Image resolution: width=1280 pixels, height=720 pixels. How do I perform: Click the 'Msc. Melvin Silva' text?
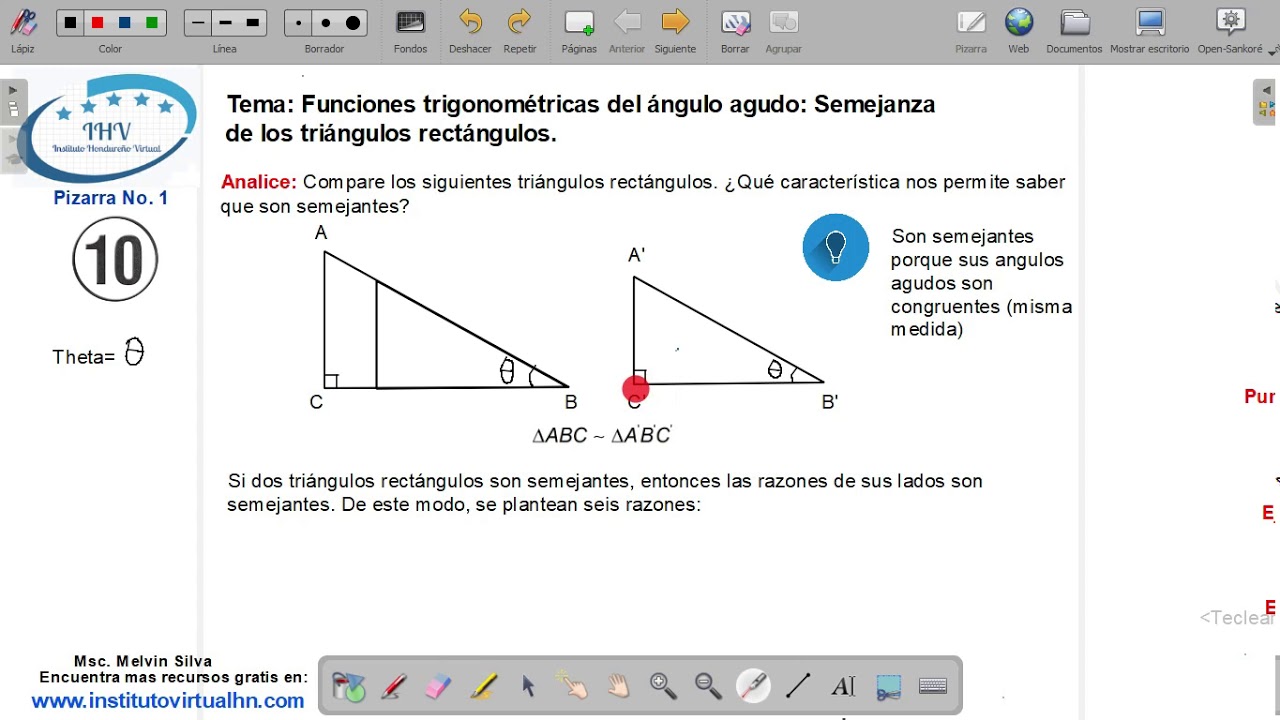143,661
